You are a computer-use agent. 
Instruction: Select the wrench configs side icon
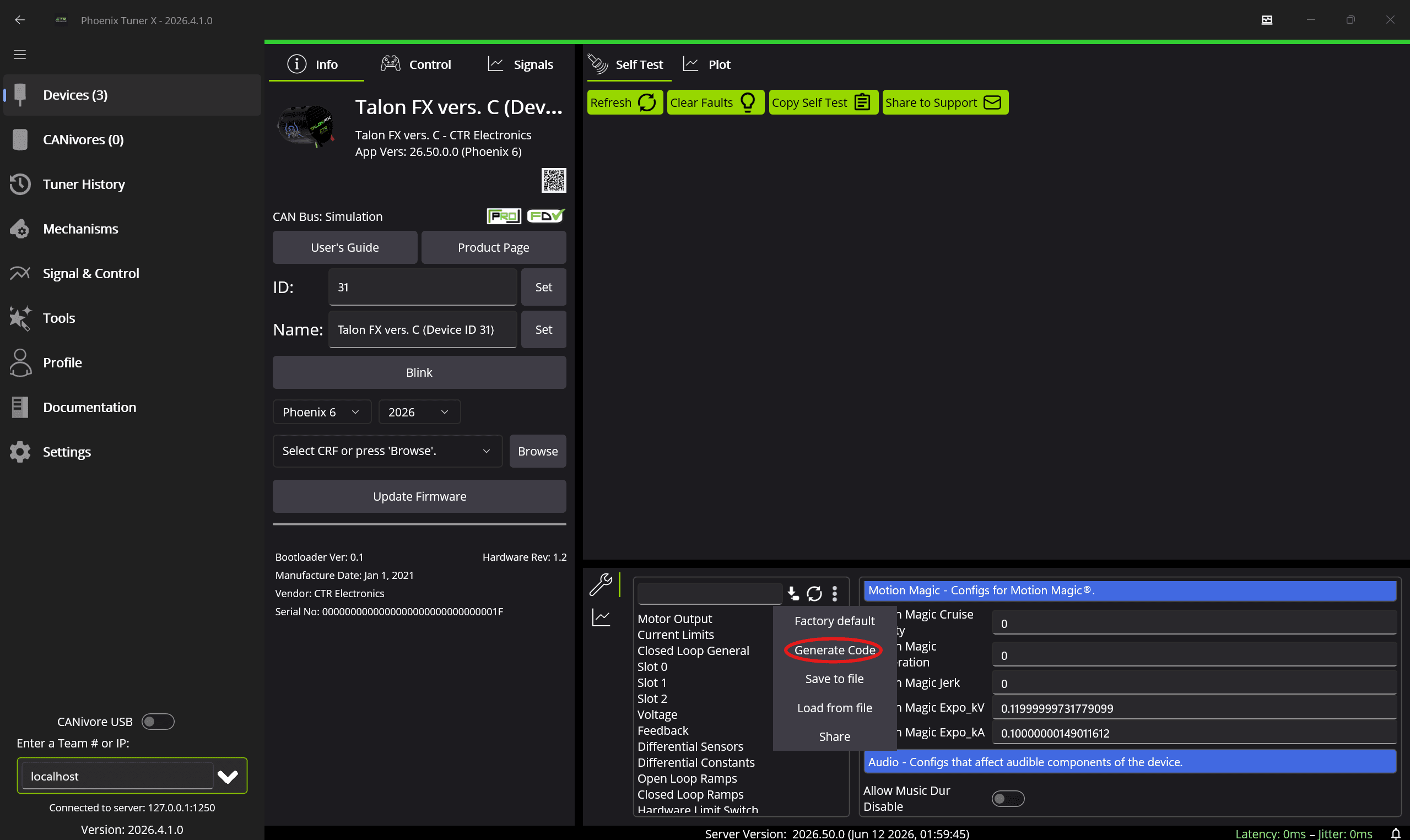[x=601, y=586]
